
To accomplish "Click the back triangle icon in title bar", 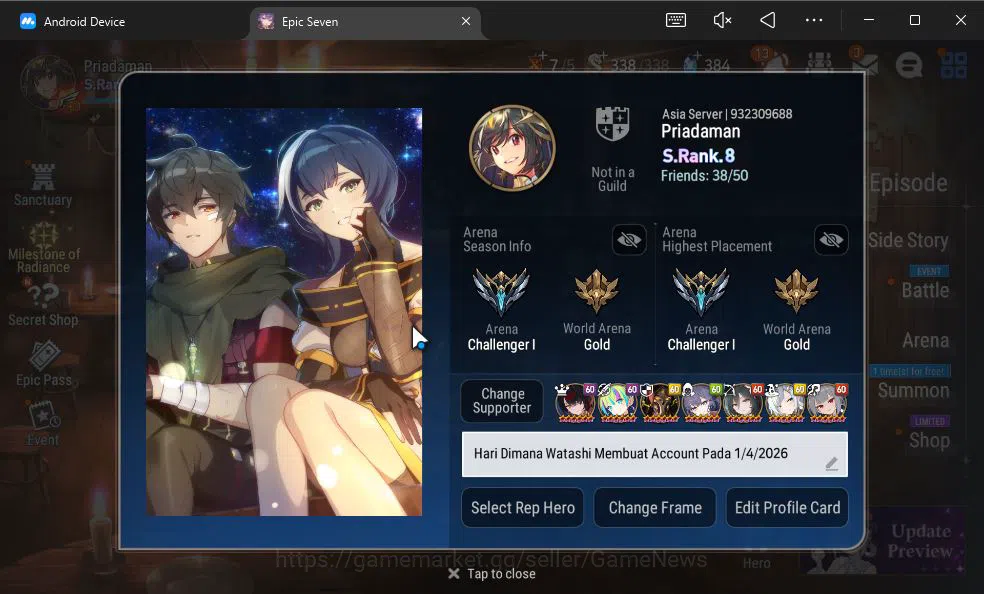I will pos(767,21).
